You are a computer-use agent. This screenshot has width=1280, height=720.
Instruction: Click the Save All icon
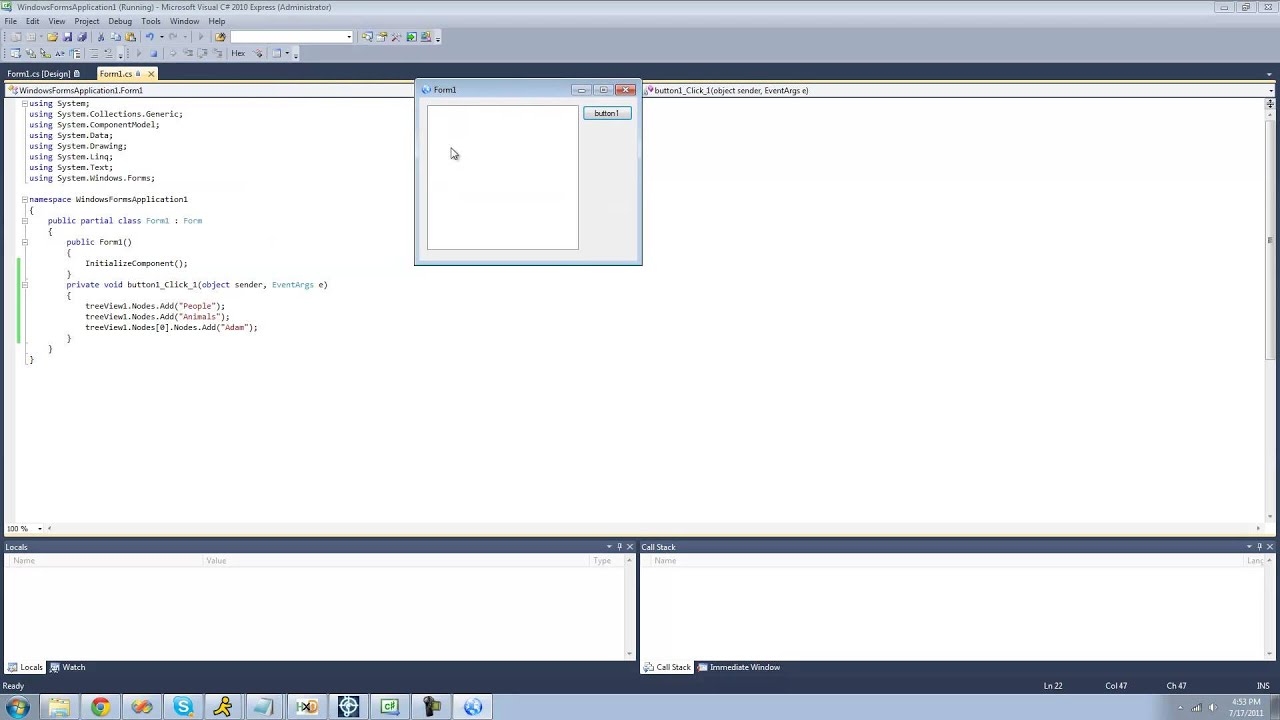pos(82,37)
